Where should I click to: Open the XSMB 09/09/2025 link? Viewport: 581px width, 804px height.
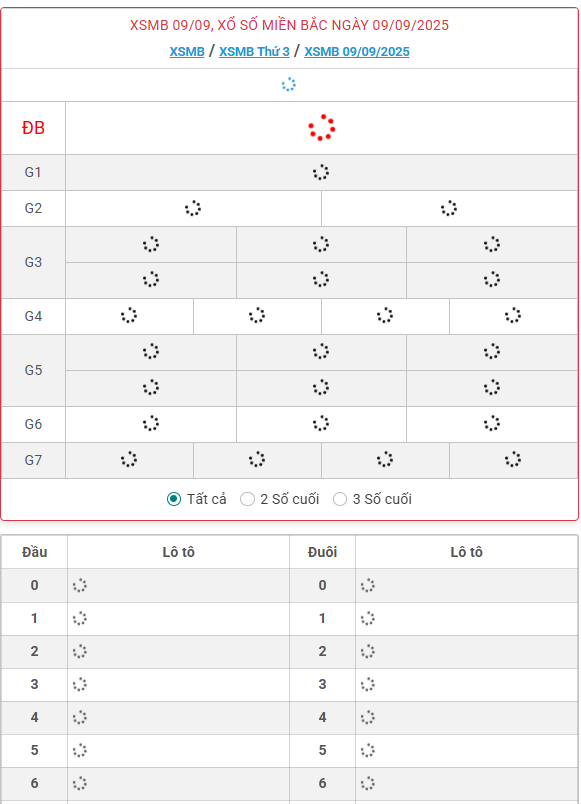click(x=357, y=52)
